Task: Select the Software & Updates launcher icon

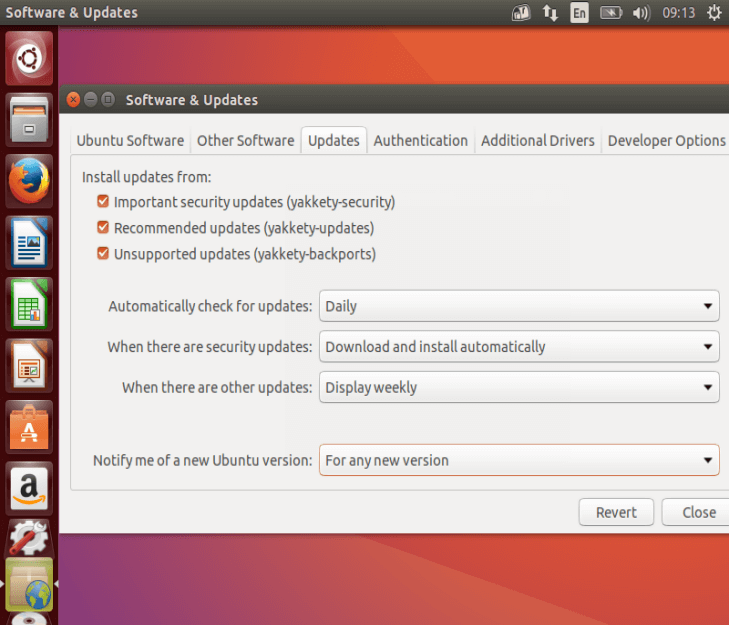Action: coord(29,585)
